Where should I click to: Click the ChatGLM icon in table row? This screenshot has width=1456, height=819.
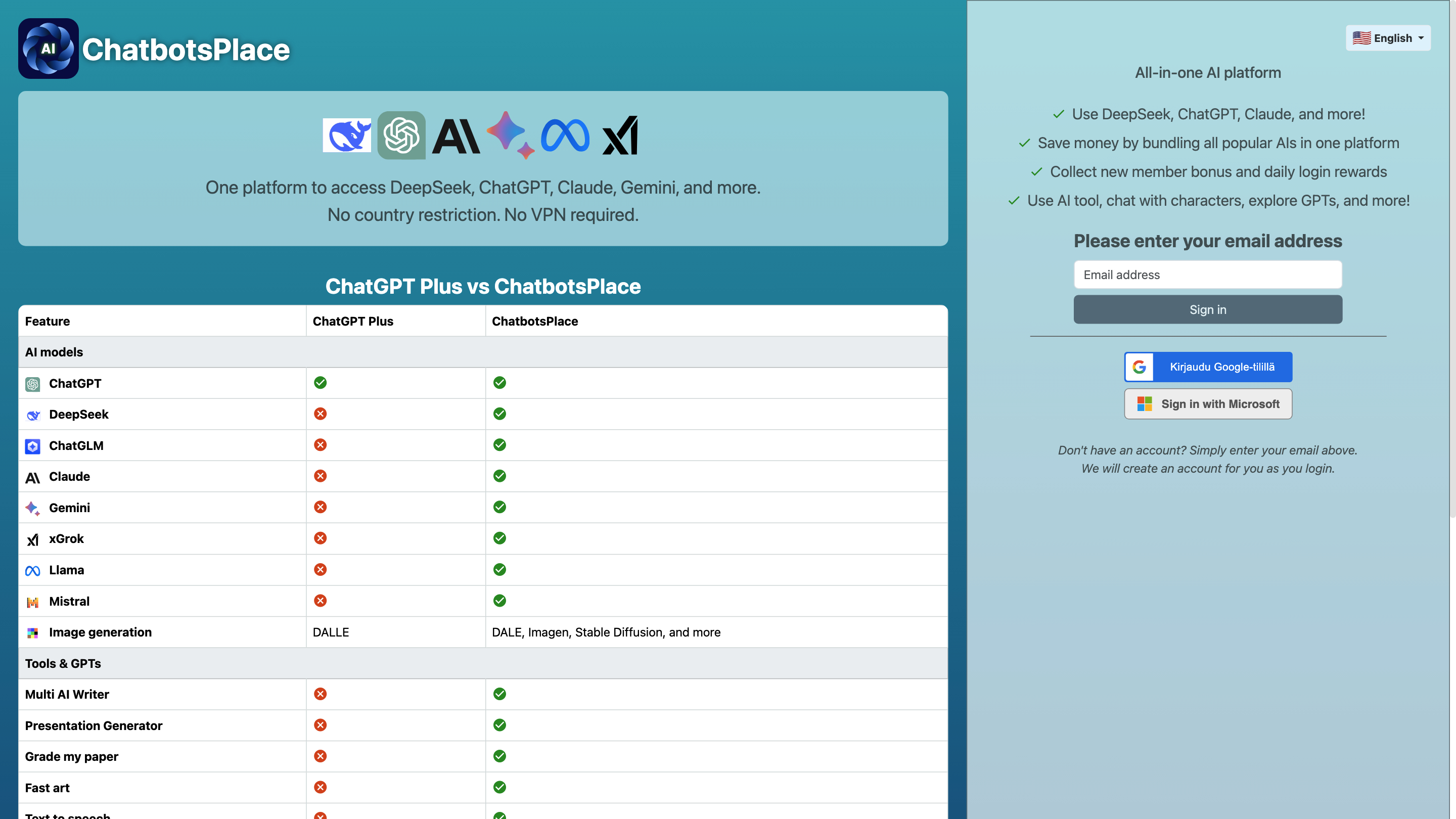click(33, 446)
